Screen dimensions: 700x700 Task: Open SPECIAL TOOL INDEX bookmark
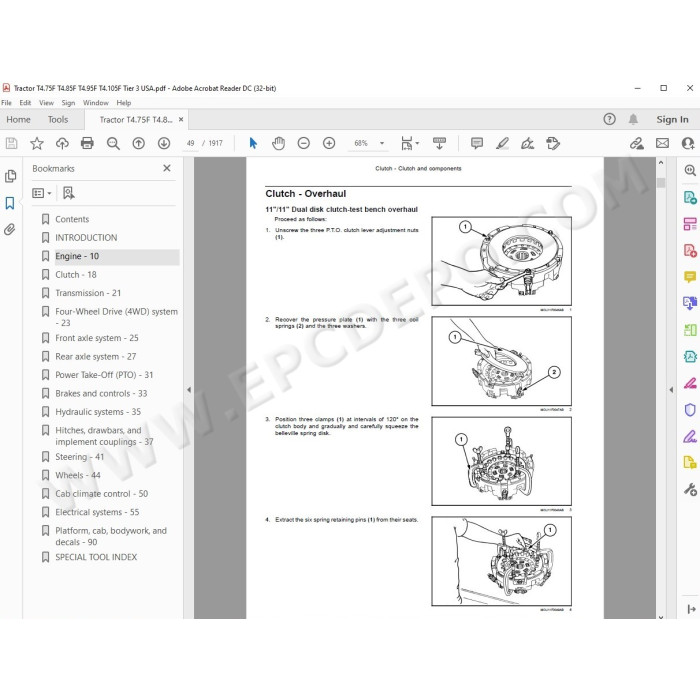tap(96, 557)
